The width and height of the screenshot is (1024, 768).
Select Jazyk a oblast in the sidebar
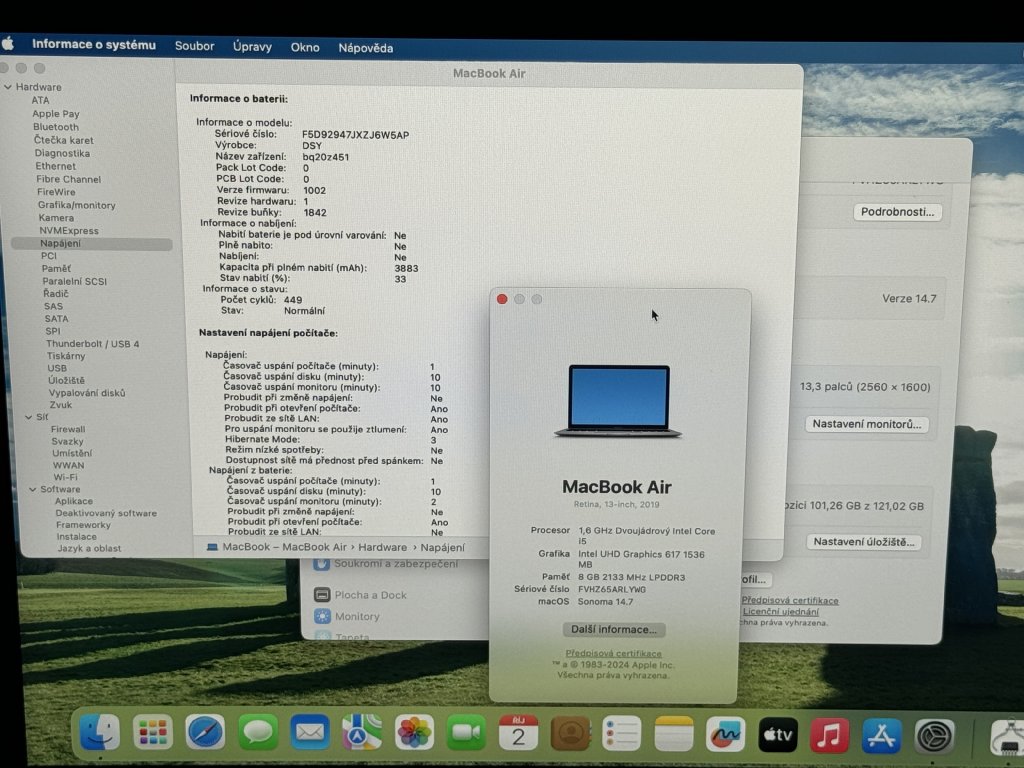click(89, 549)
